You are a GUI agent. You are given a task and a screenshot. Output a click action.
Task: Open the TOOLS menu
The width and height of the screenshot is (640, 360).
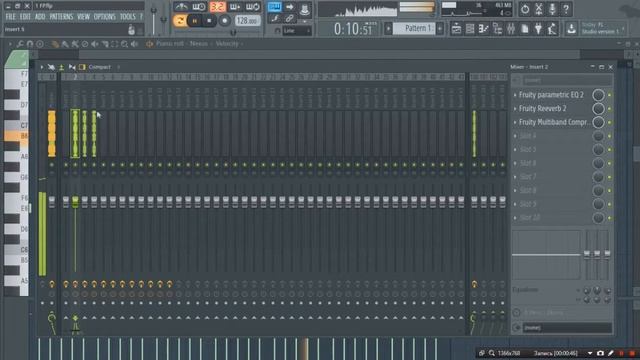coord(127,17)
